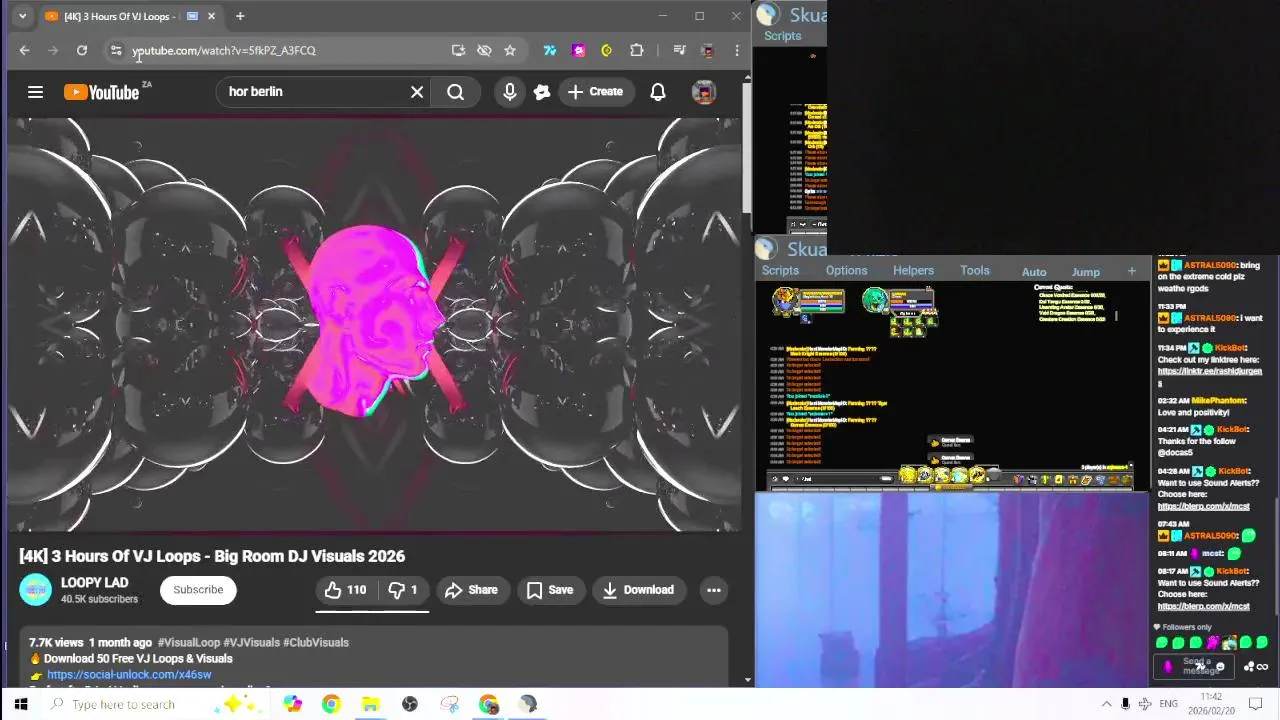Download the video
This screenshot has height=720, width=1280.
tap(639, 590)
